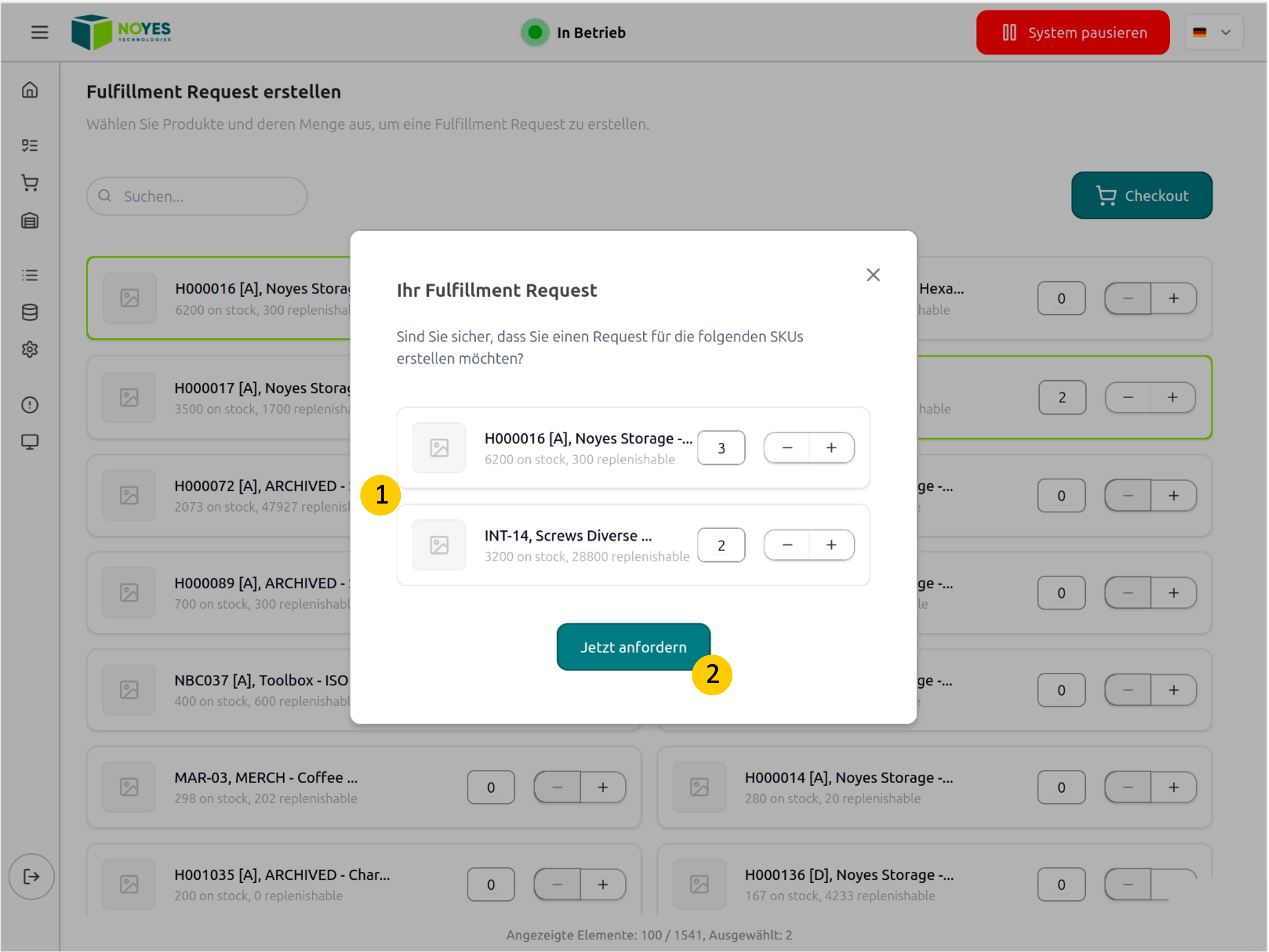Click System pausieren button

click(x=1073, y=32)
